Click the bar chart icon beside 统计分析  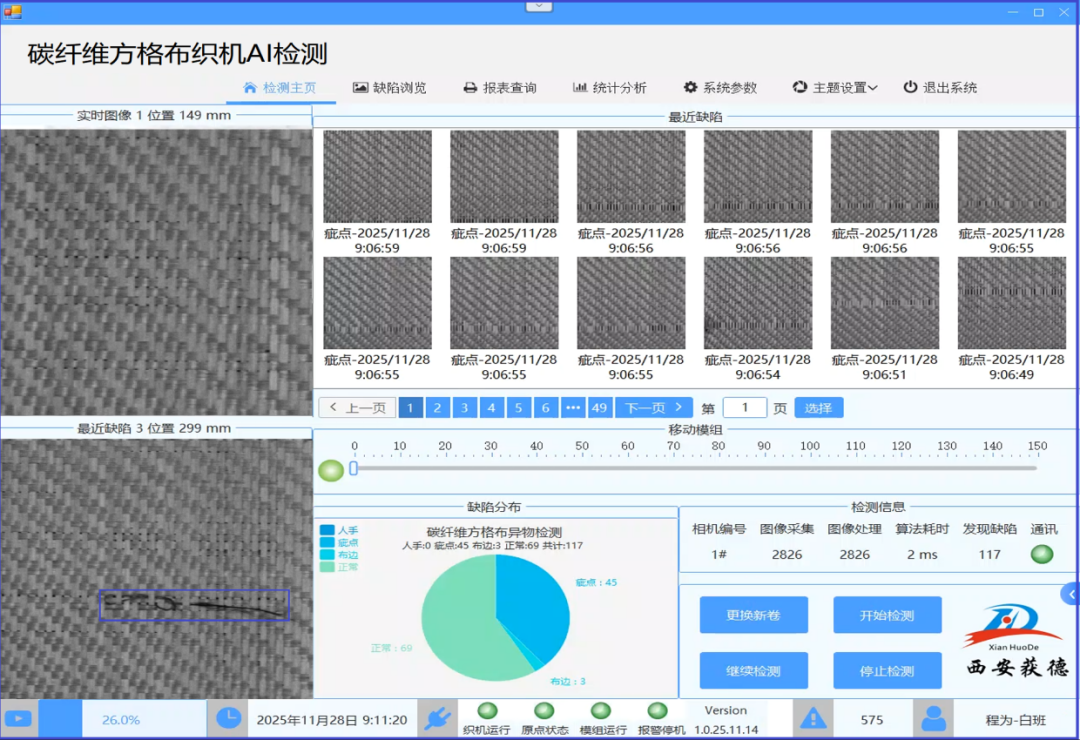coord(580,87)
